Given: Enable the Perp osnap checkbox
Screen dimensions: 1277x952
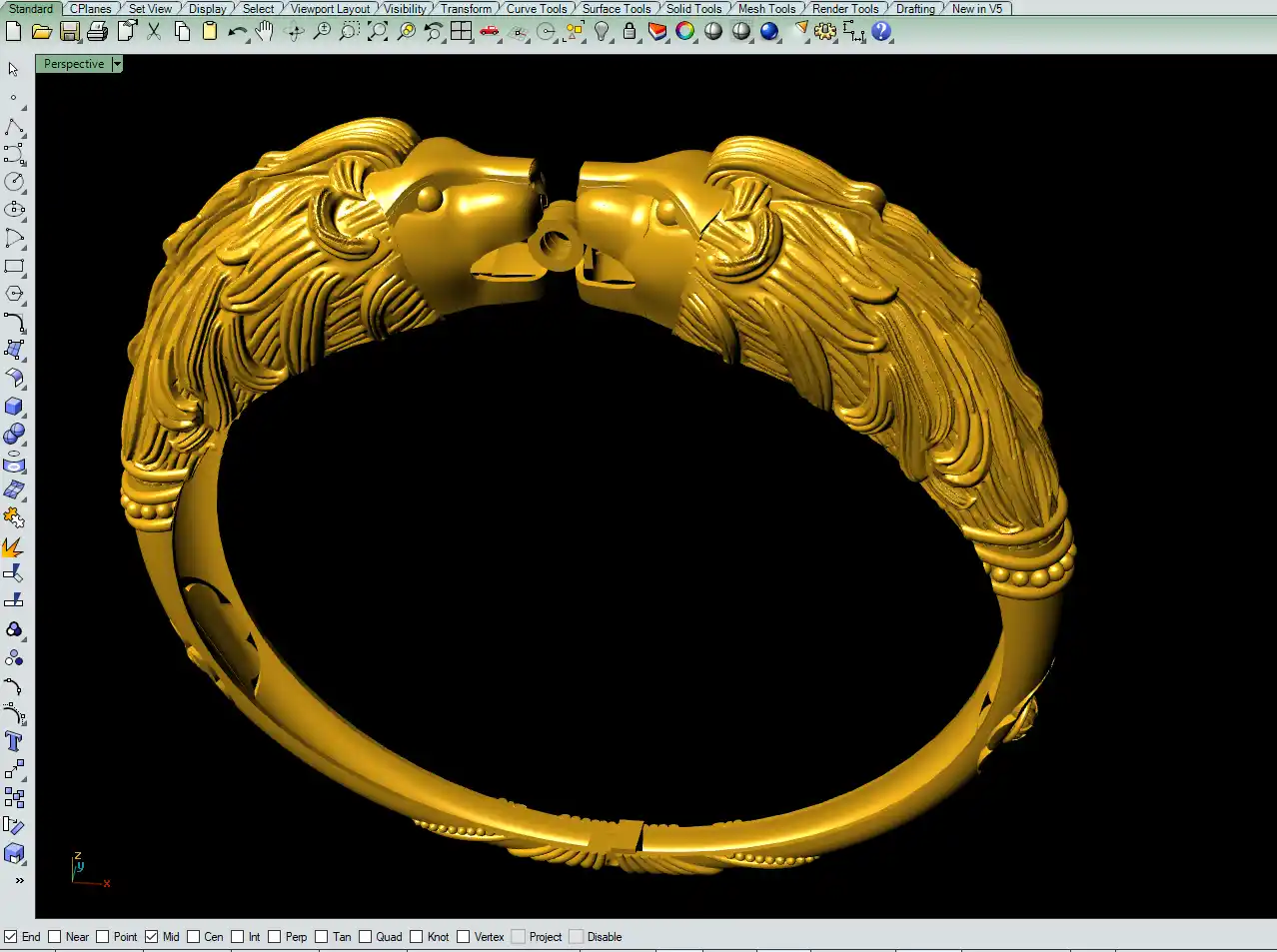Looking at the screenshot, I should click(275, 937).
